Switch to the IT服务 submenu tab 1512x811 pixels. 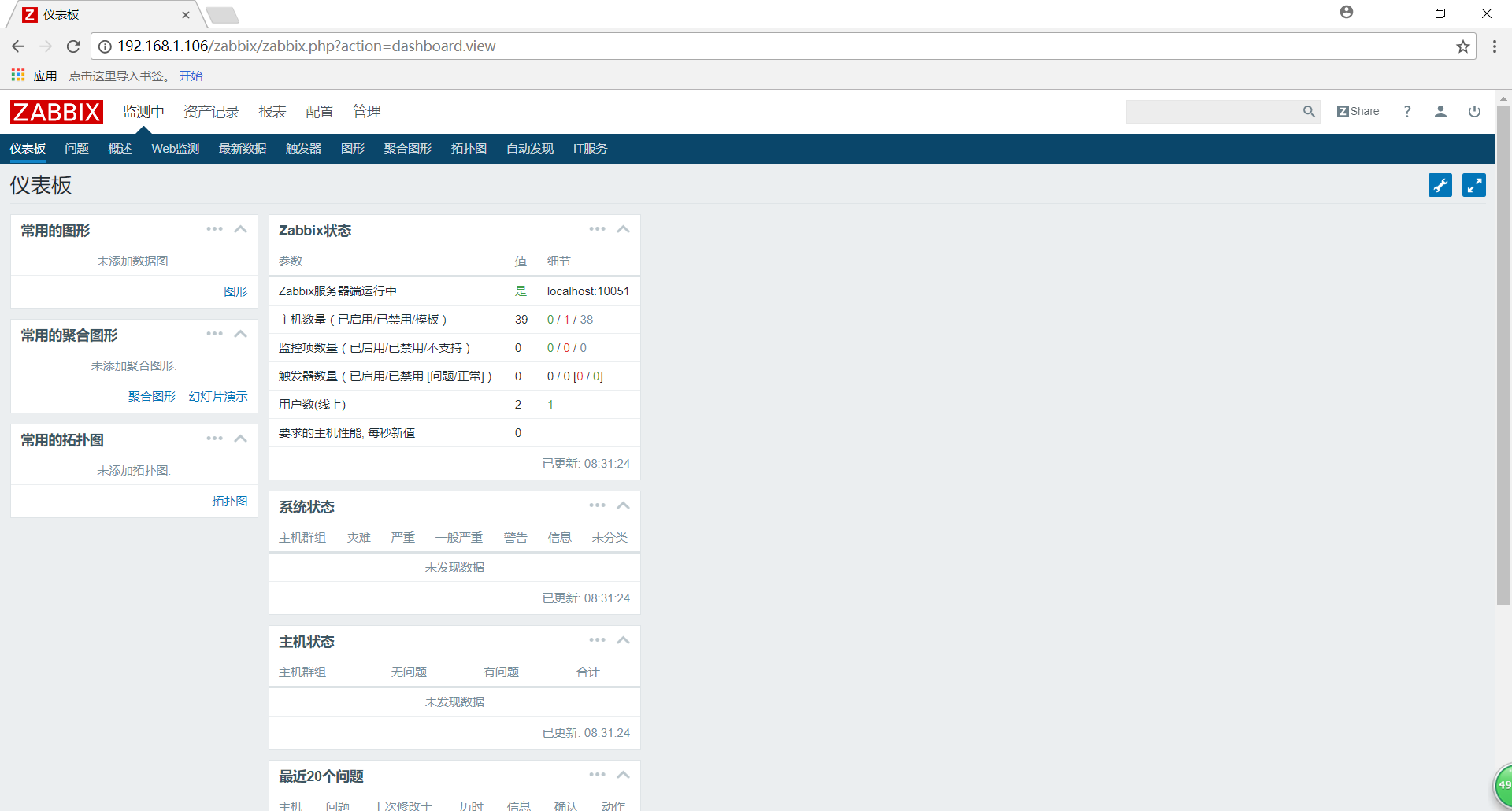click(x=590, y=149)
